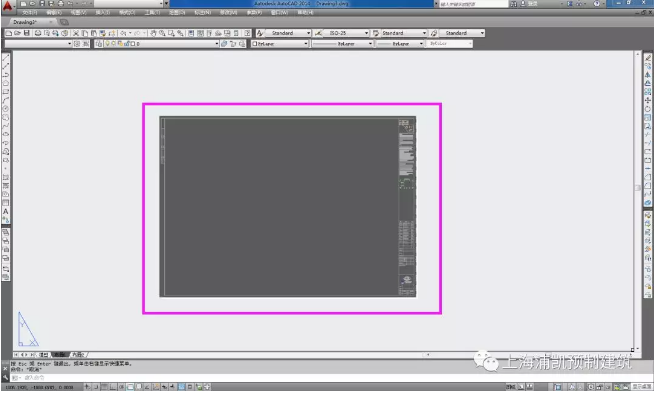
Task: Toggle Polar tracking in status bar
Action: [x=122, y=387]
